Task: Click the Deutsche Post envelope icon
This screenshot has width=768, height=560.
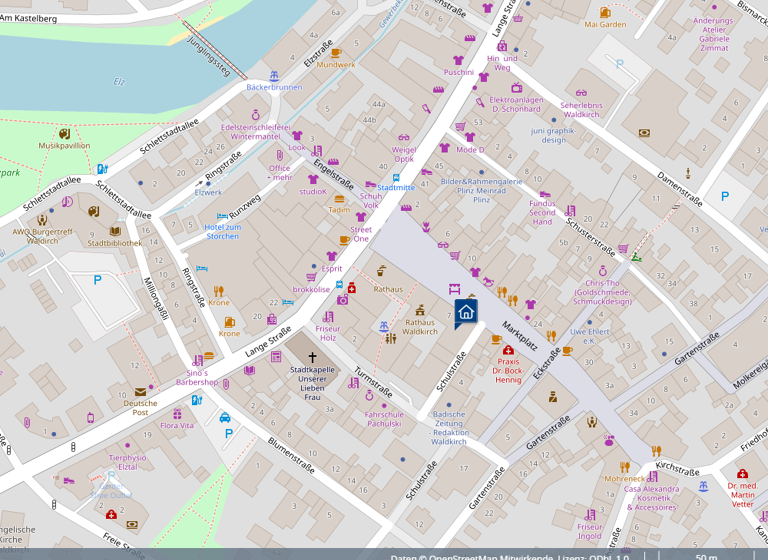Action: pos(140,391)
